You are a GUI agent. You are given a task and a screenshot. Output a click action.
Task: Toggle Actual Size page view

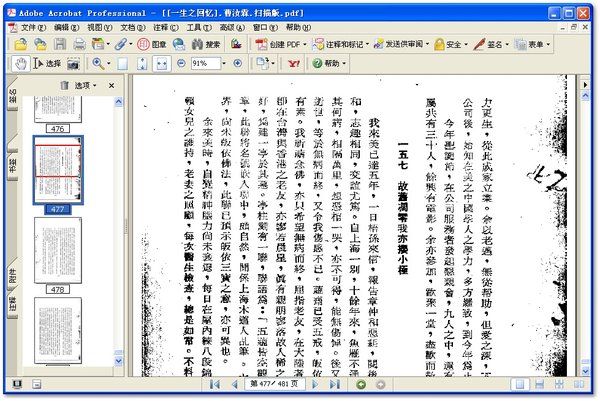122,64
